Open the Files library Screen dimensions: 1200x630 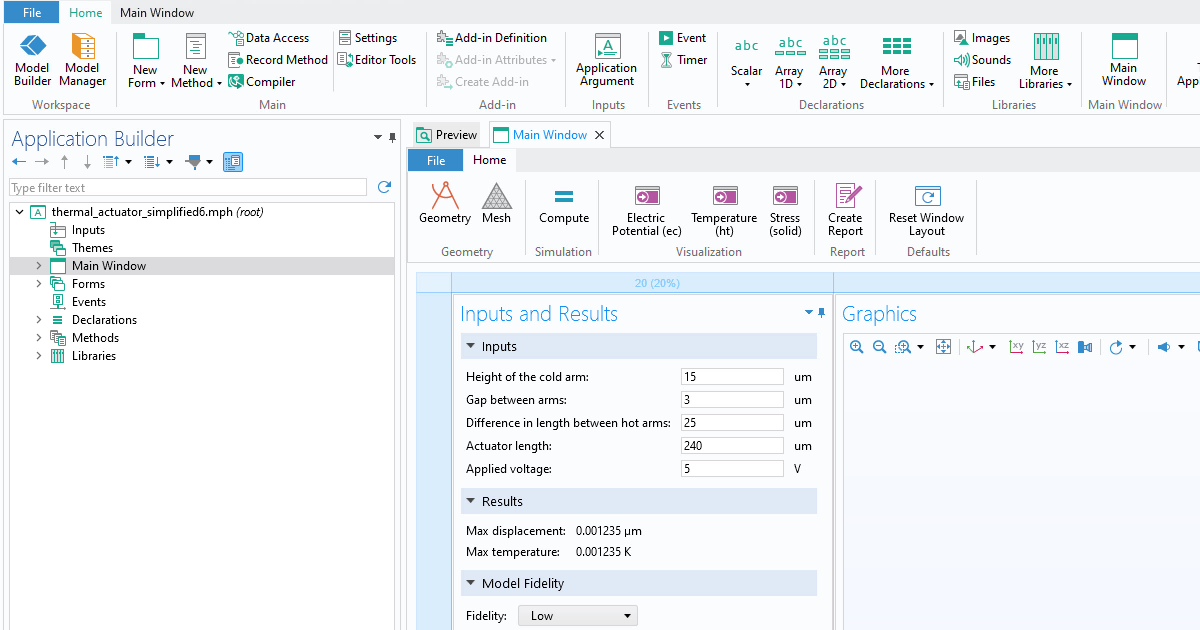[974, 82]
